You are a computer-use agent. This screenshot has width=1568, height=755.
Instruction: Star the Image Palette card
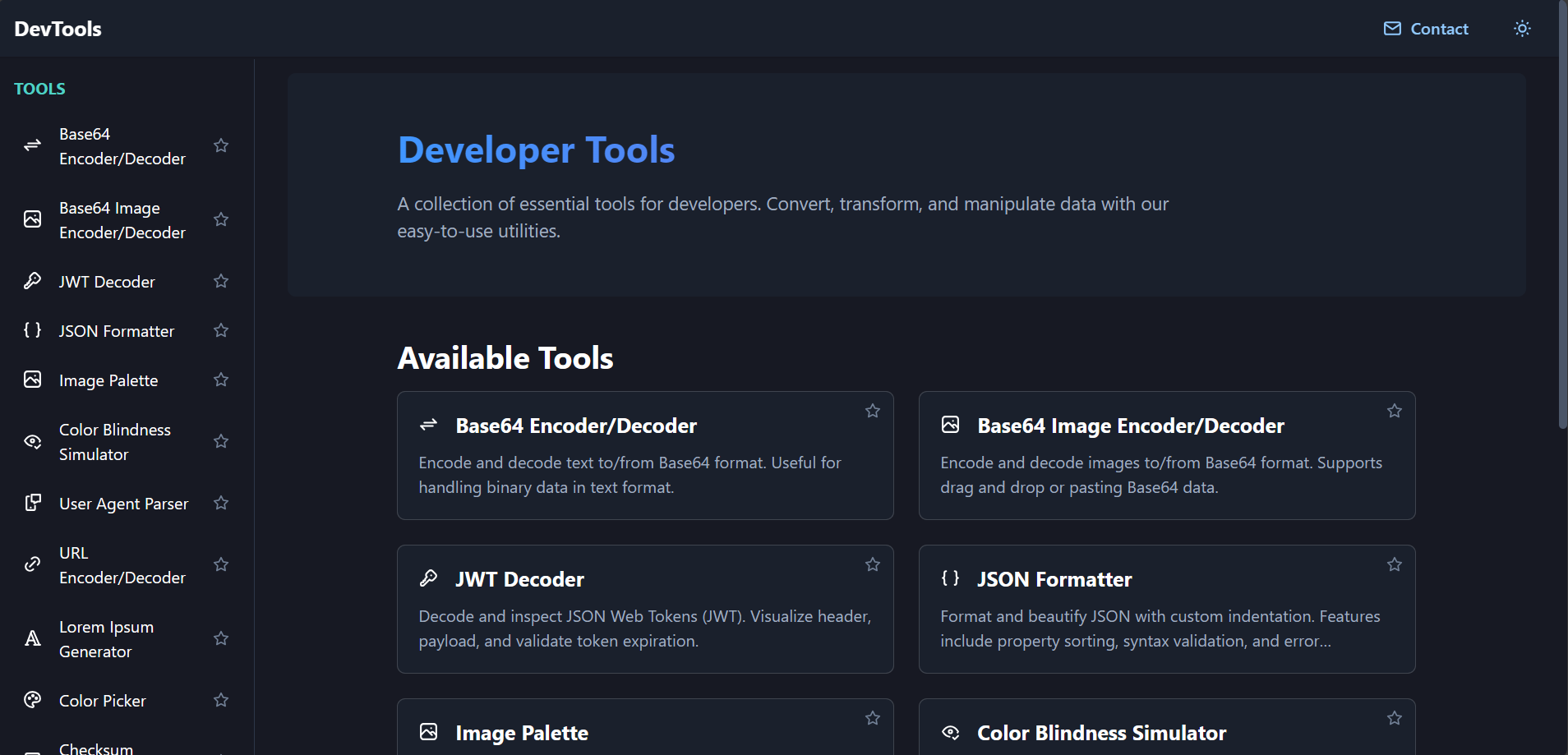pos(873,718)
